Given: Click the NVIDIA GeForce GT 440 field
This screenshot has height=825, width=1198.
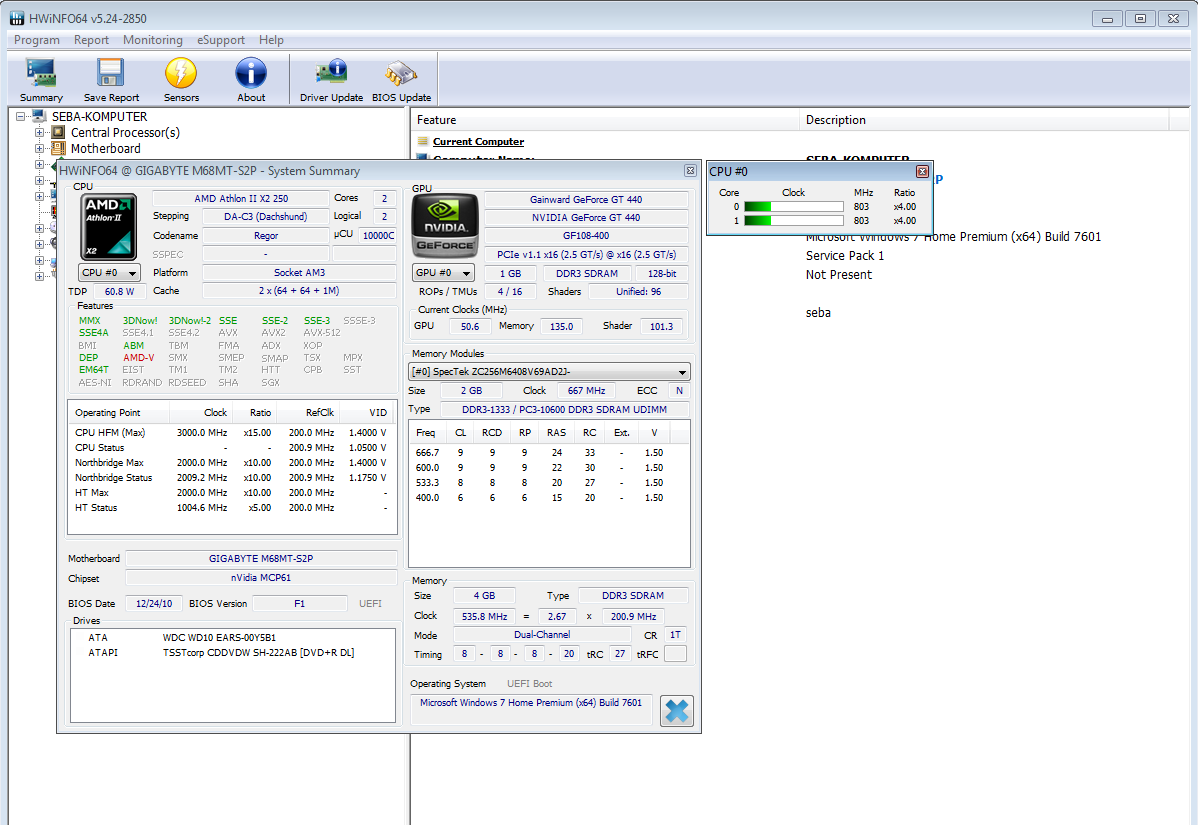Looking at the screenshot, I should [586, 218].
